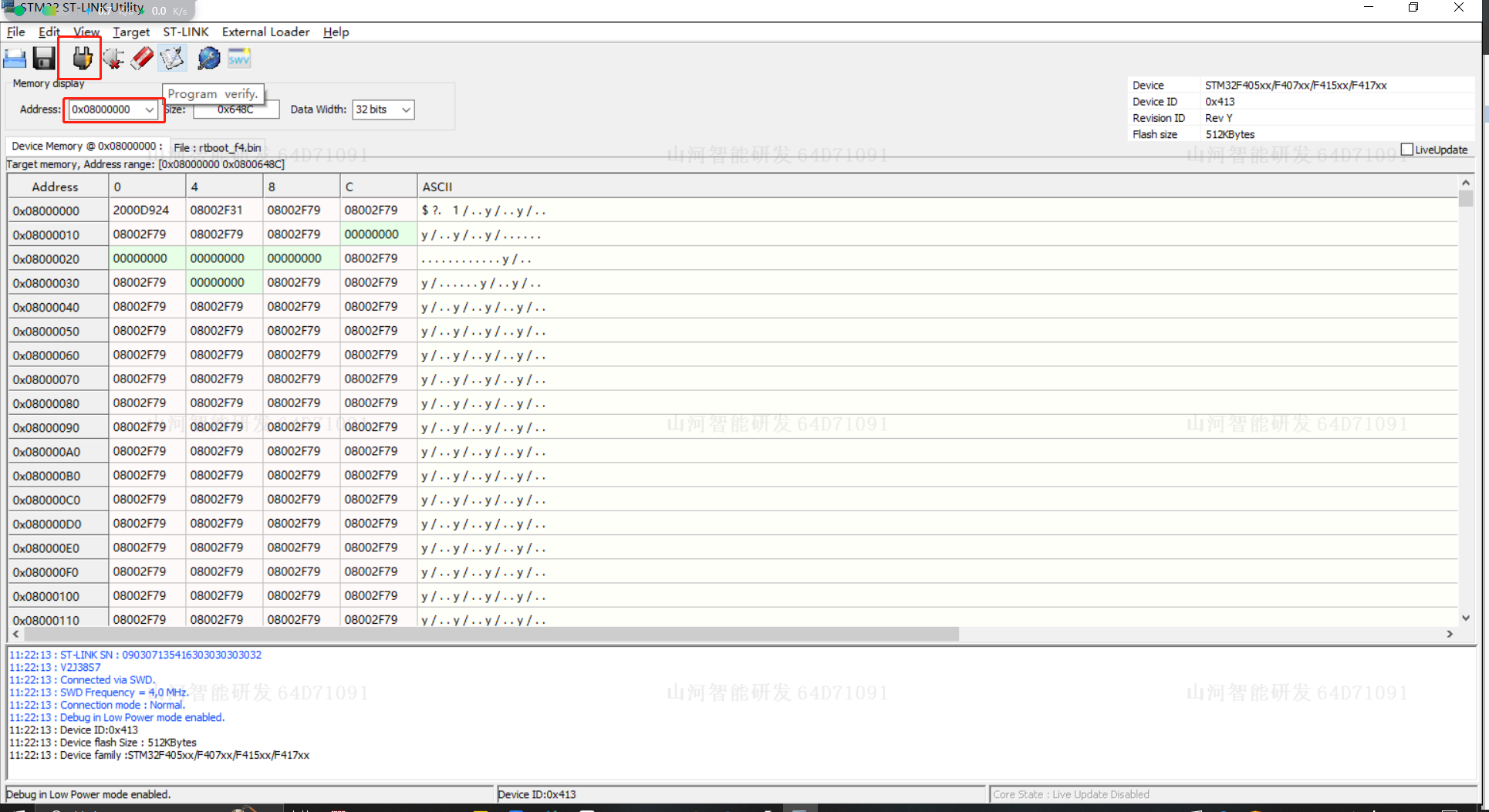
Task: Open the Target menu
Action: [x=131, y=32]
